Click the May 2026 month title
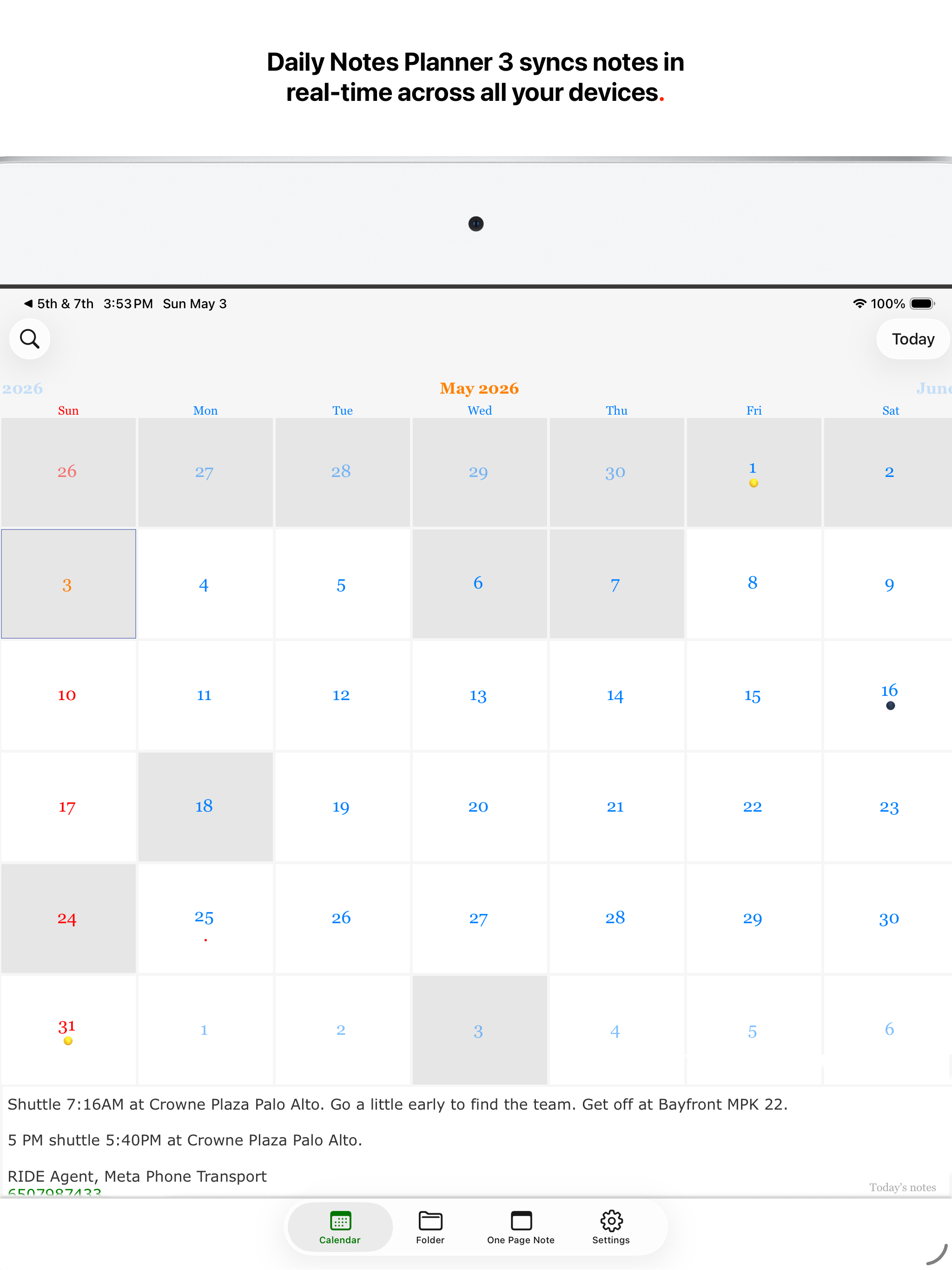The image size is (952, 1270). point(479,389)
